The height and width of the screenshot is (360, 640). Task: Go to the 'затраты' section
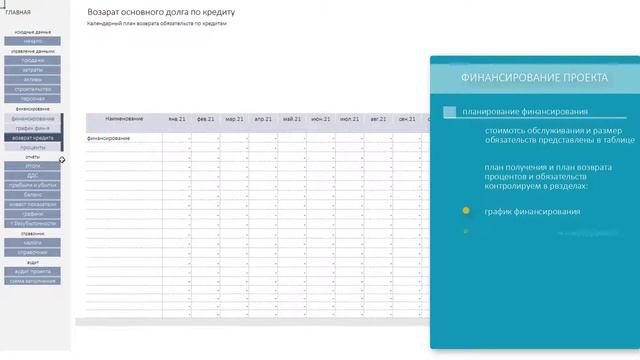coord(33,70)
